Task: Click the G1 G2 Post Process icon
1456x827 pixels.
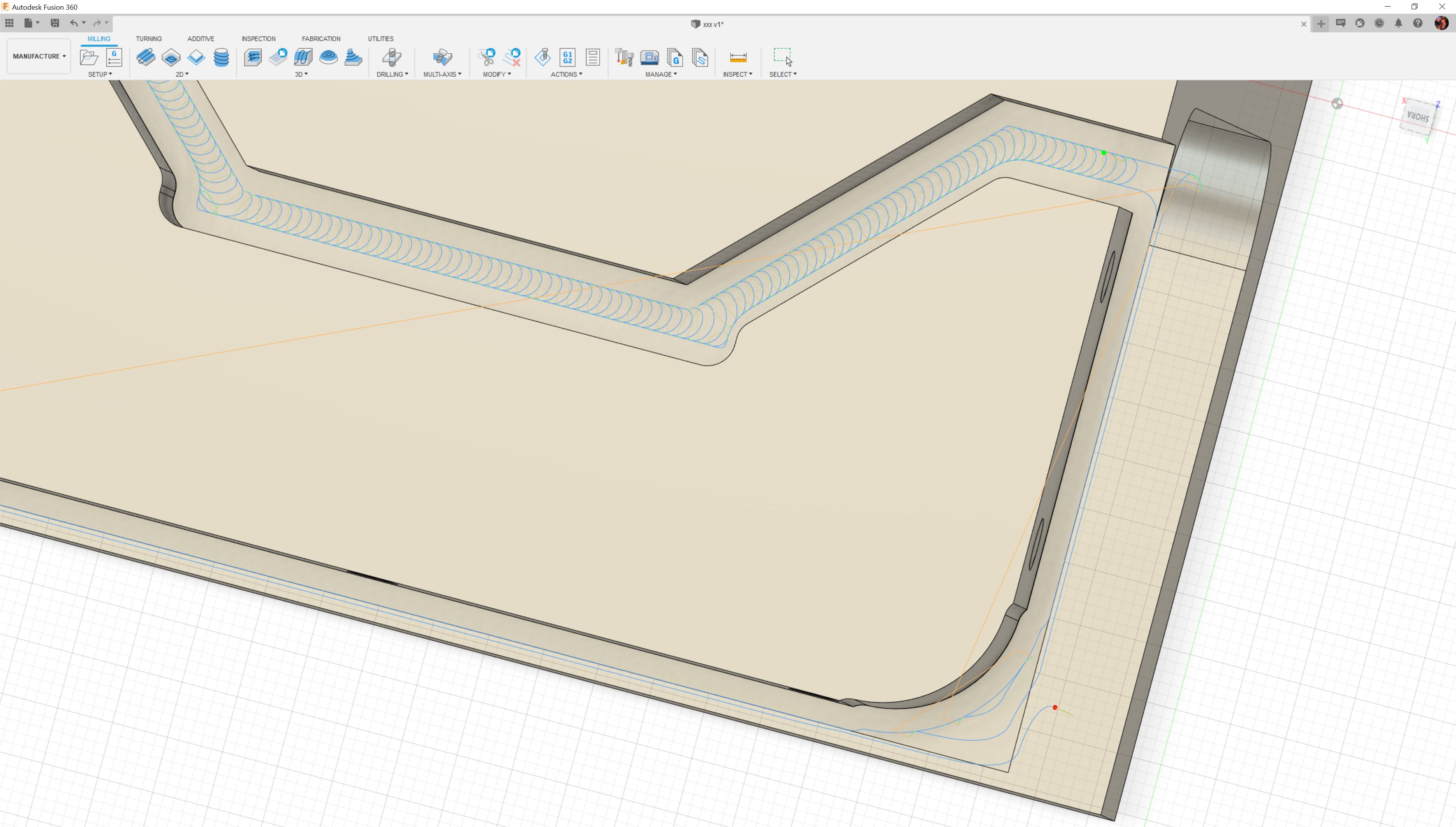Action: [x=567, y=57]
